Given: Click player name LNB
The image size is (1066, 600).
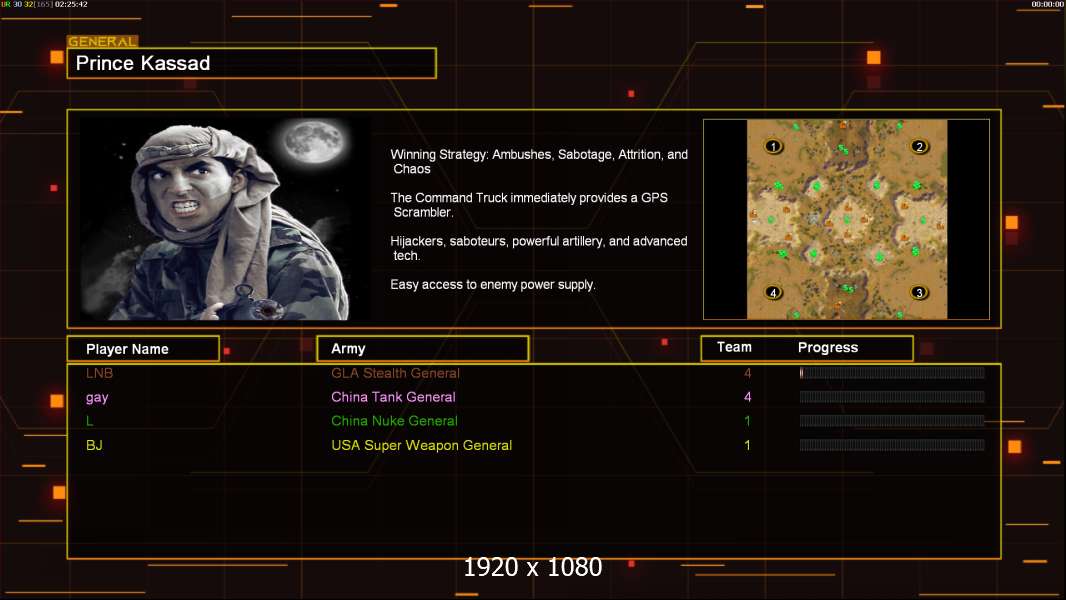Looking at the screenshot, I should click(99, 373).
